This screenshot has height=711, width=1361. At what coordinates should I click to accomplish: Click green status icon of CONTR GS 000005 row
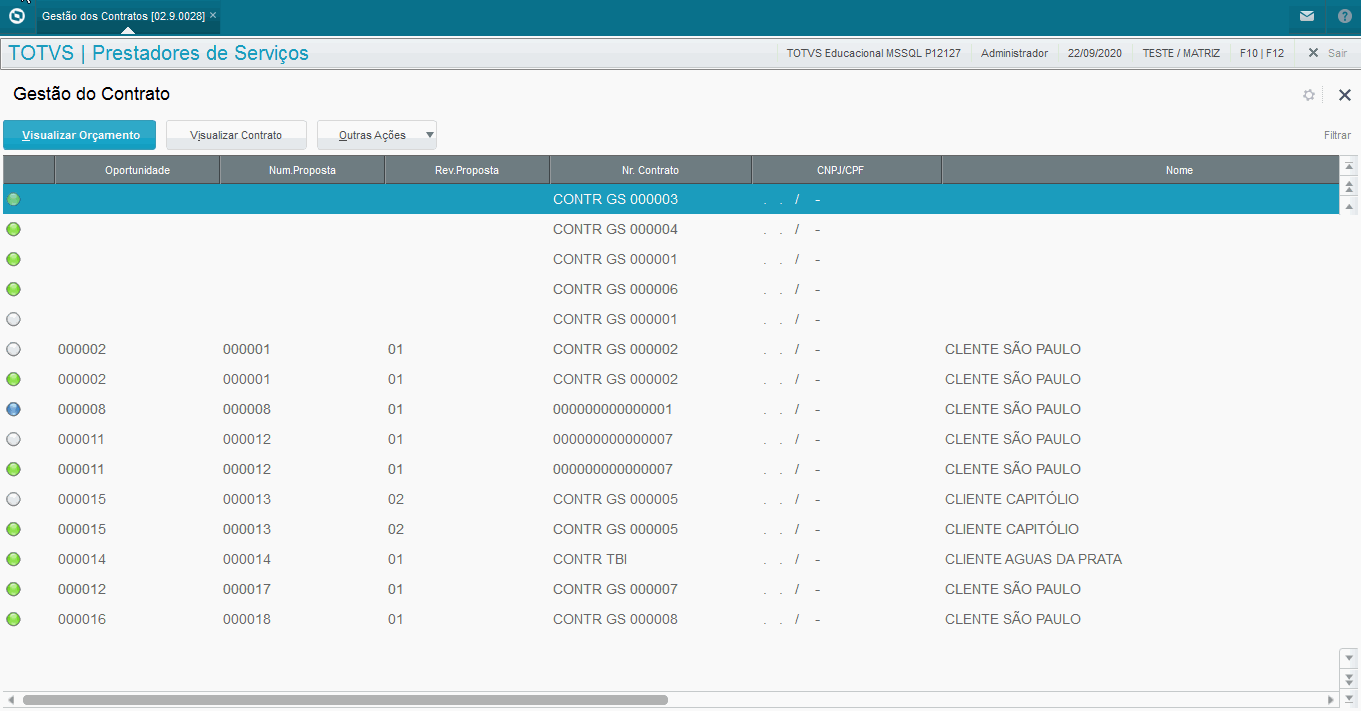13,529
